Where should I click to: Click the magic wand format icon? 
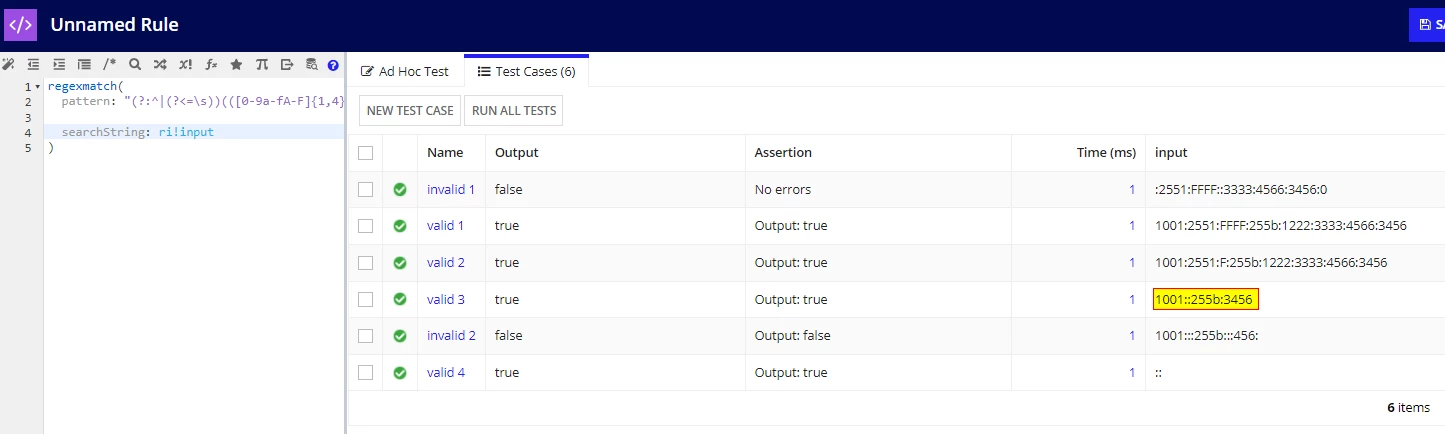(9, 64)
